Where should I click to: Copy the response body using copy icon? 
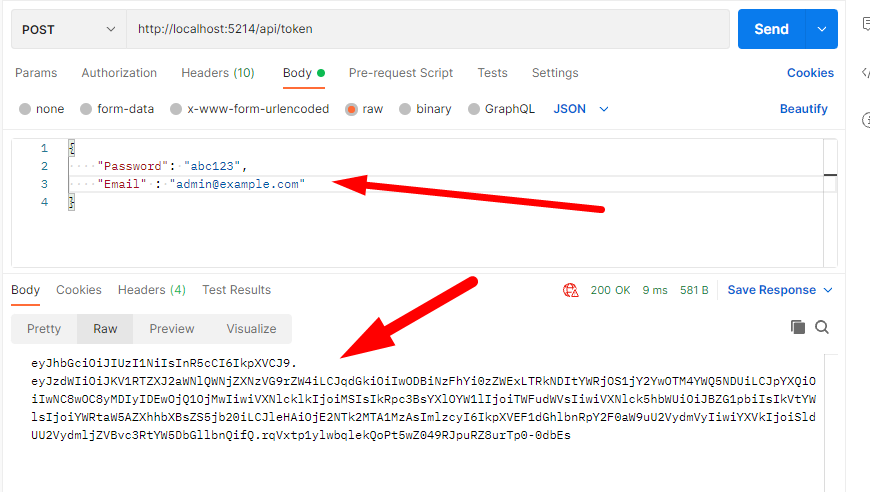point(797,327)
